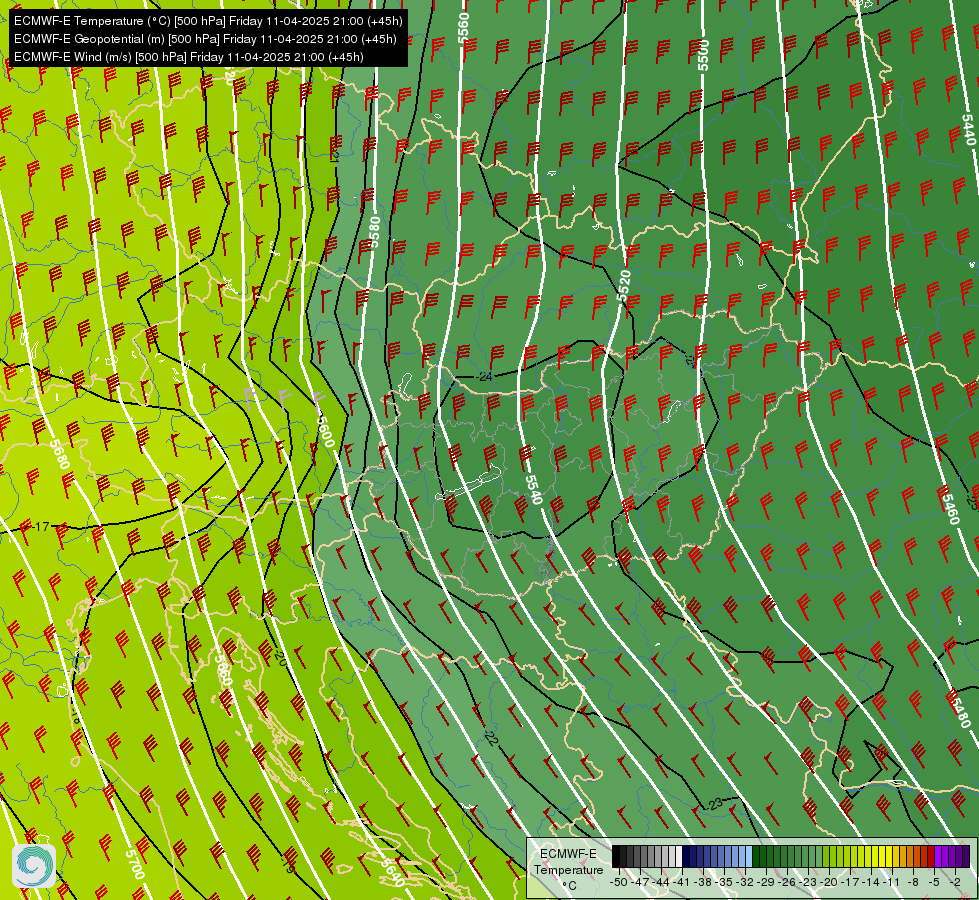Click the -50 legend scale value
979x900 pixels.
[x=619, y=882]
